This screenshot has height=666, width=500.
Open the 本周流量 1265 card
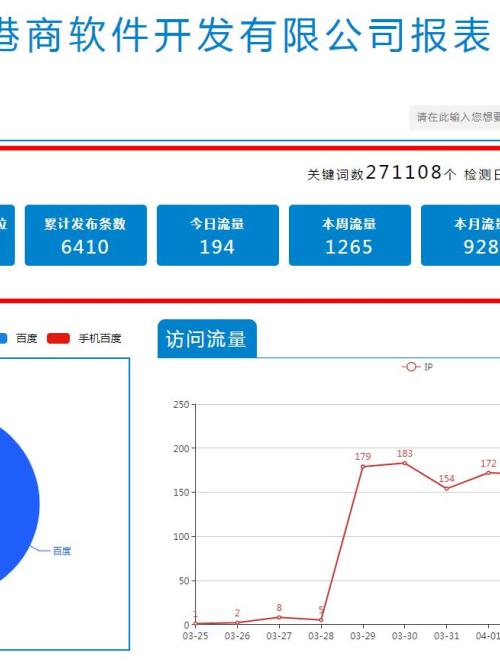coord(350,235)
